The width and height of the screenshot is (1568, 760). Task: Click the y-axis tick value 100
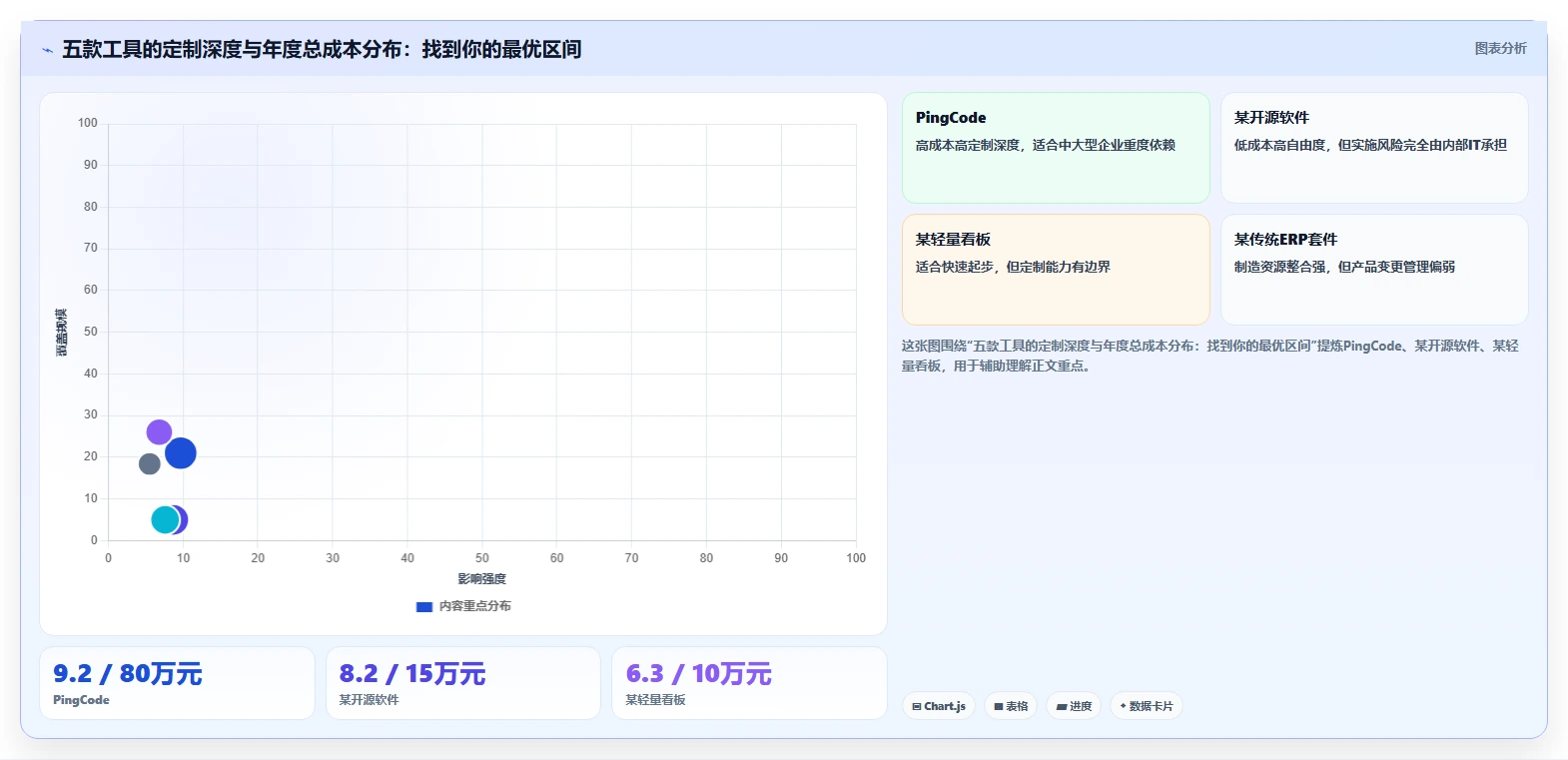tap(88, 123)
